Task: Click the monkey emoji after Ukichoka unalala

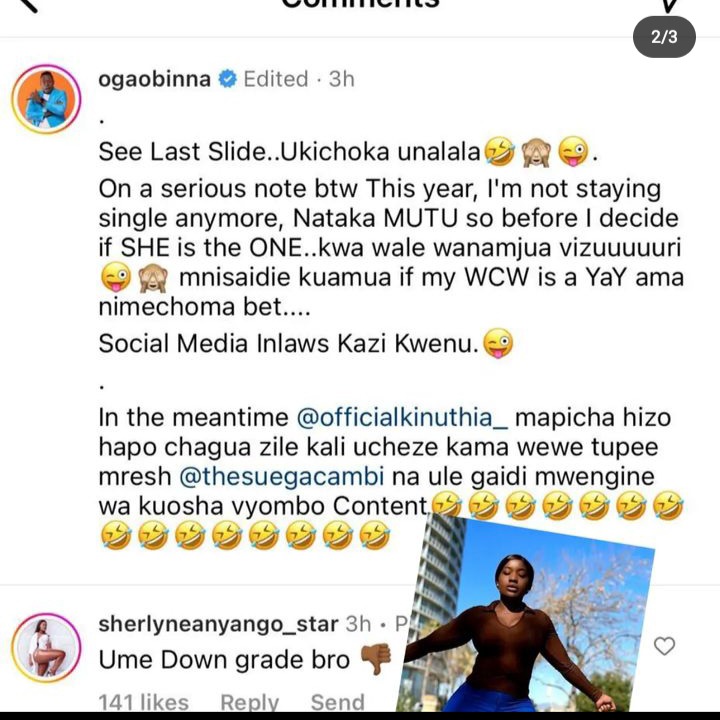Action: [535, 152]
